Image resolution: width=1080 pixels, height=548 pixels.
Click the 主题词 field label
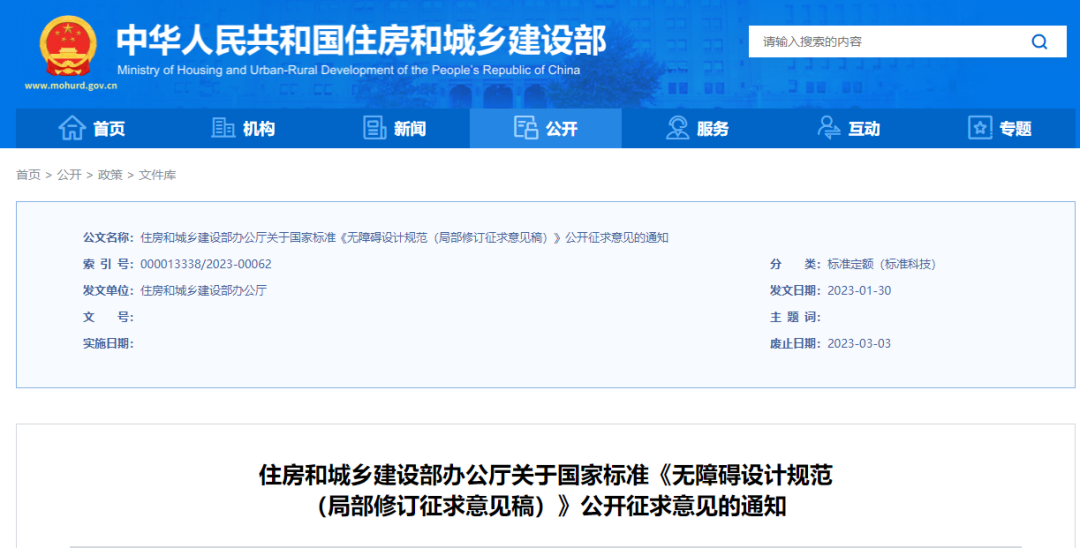pos(795,317)
